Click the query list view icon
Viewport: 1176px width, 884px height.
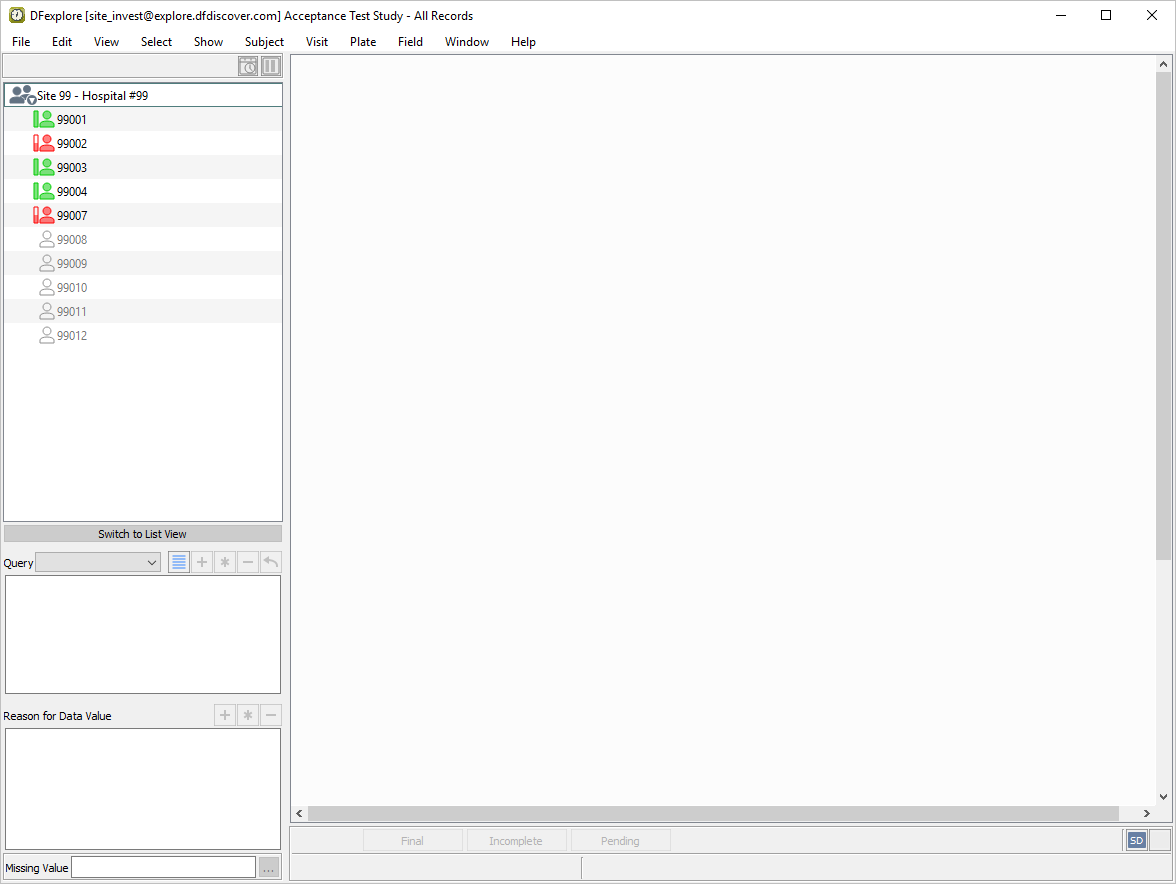(x=179, y=562)
